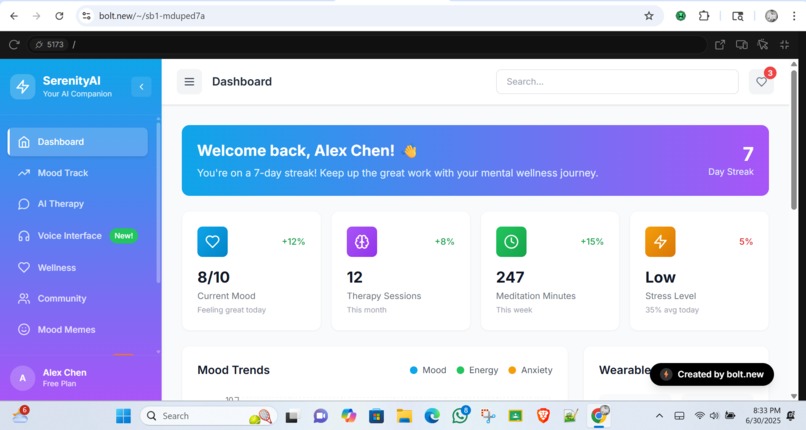Focus the dashboard Search field
The width and height of the screenshot is (806, 430).
pyautogui.click(x=617, y=82)
